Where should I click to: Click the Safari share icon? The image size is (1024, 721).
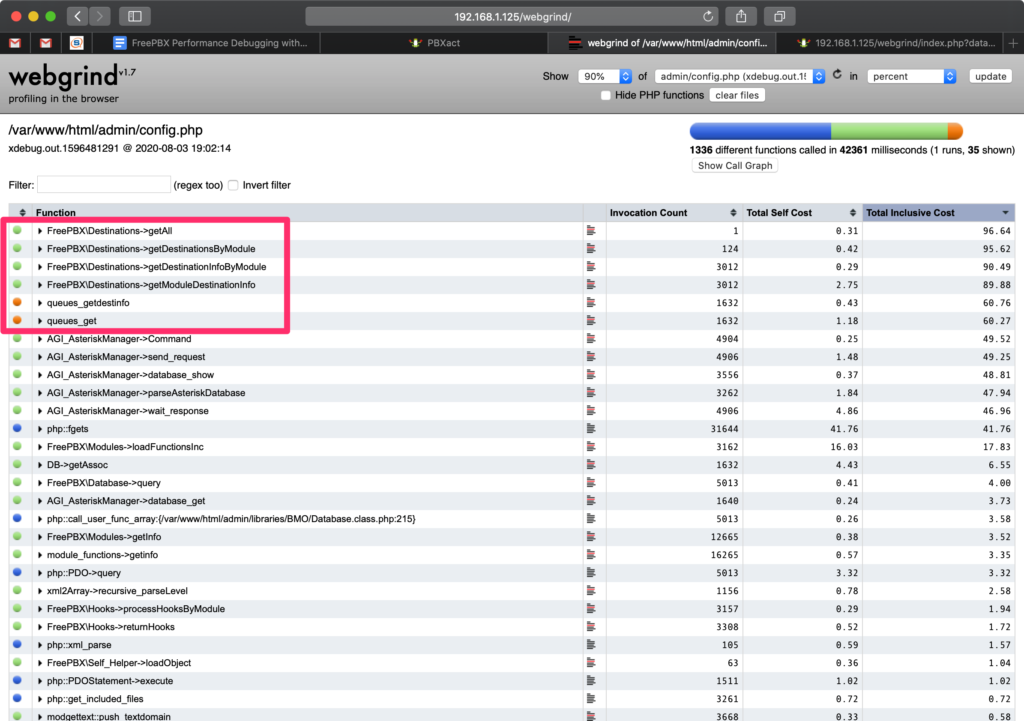tap(740, 15)
